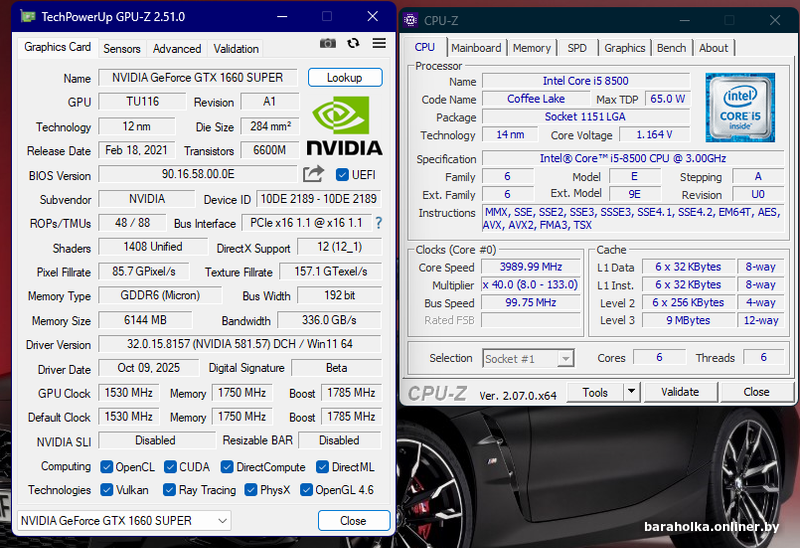
Task: Toggle the CUDA checkbox
Action: [x=170, y=467]
